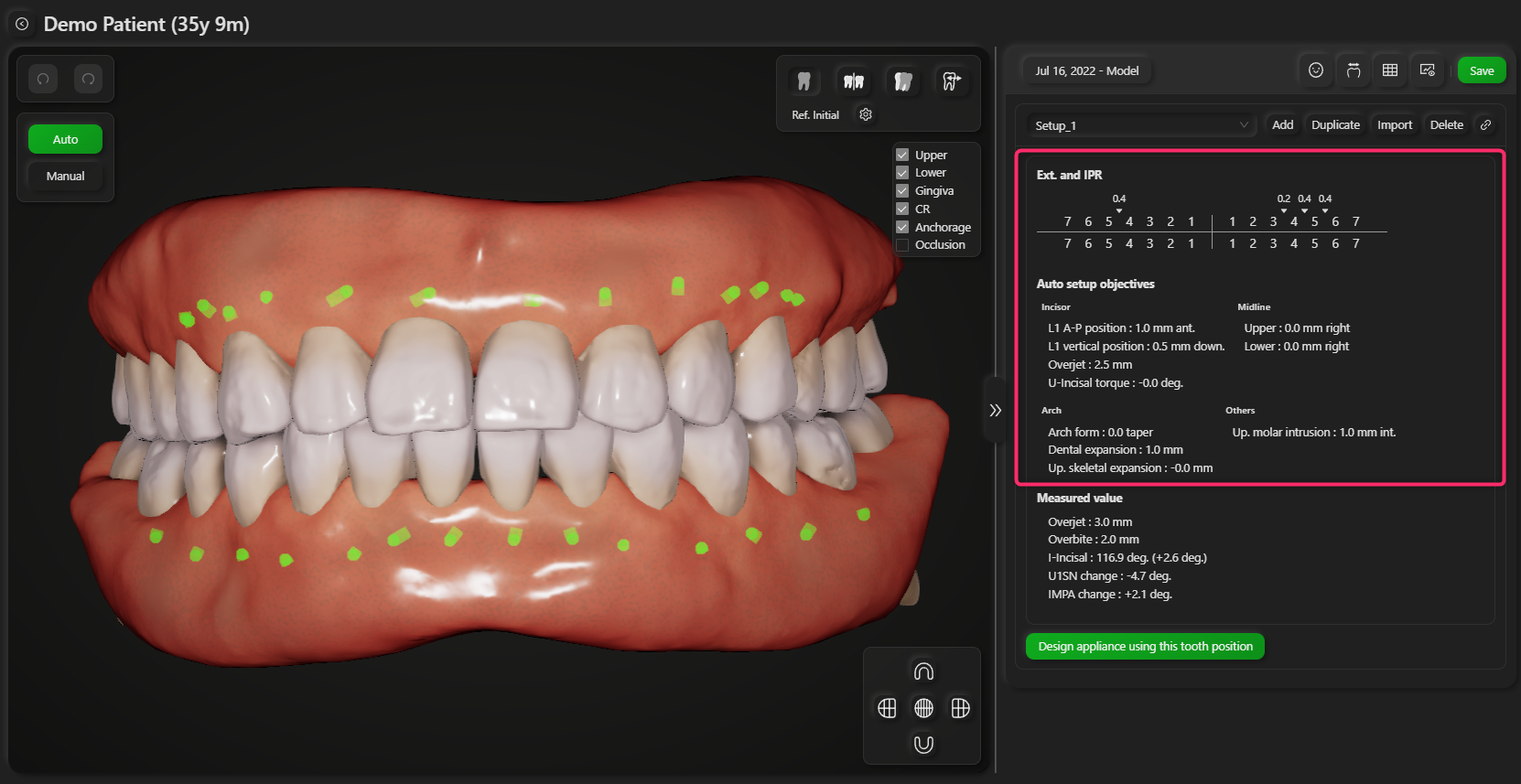1521x784 pixels.
Task: Enable the Occlusion checkbox
Action: 902,245
